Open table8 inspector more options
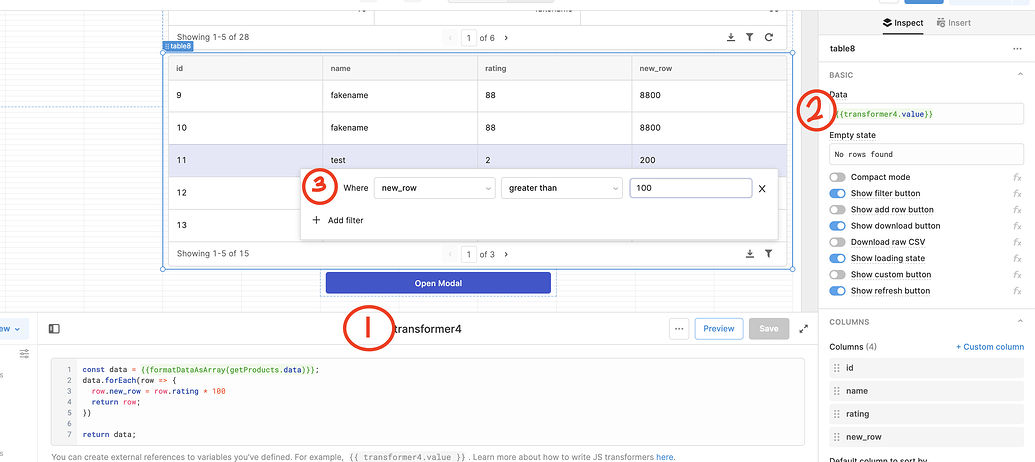The image size is (1035, 462). pos(1017,49)
